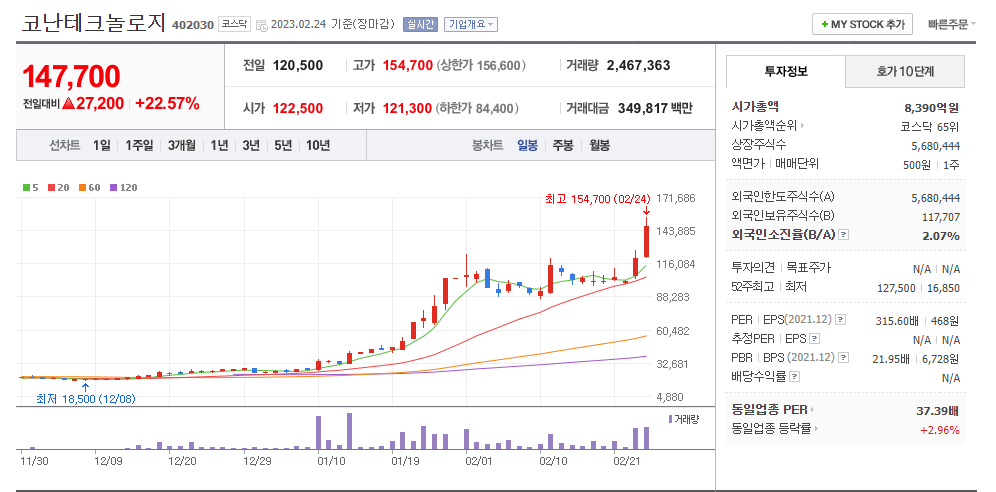The height and width of the screenshot is (492, 996).
Task: Click the 60-day moving average orange swatch
Action: pyautogui.click(x=82, y=188)
